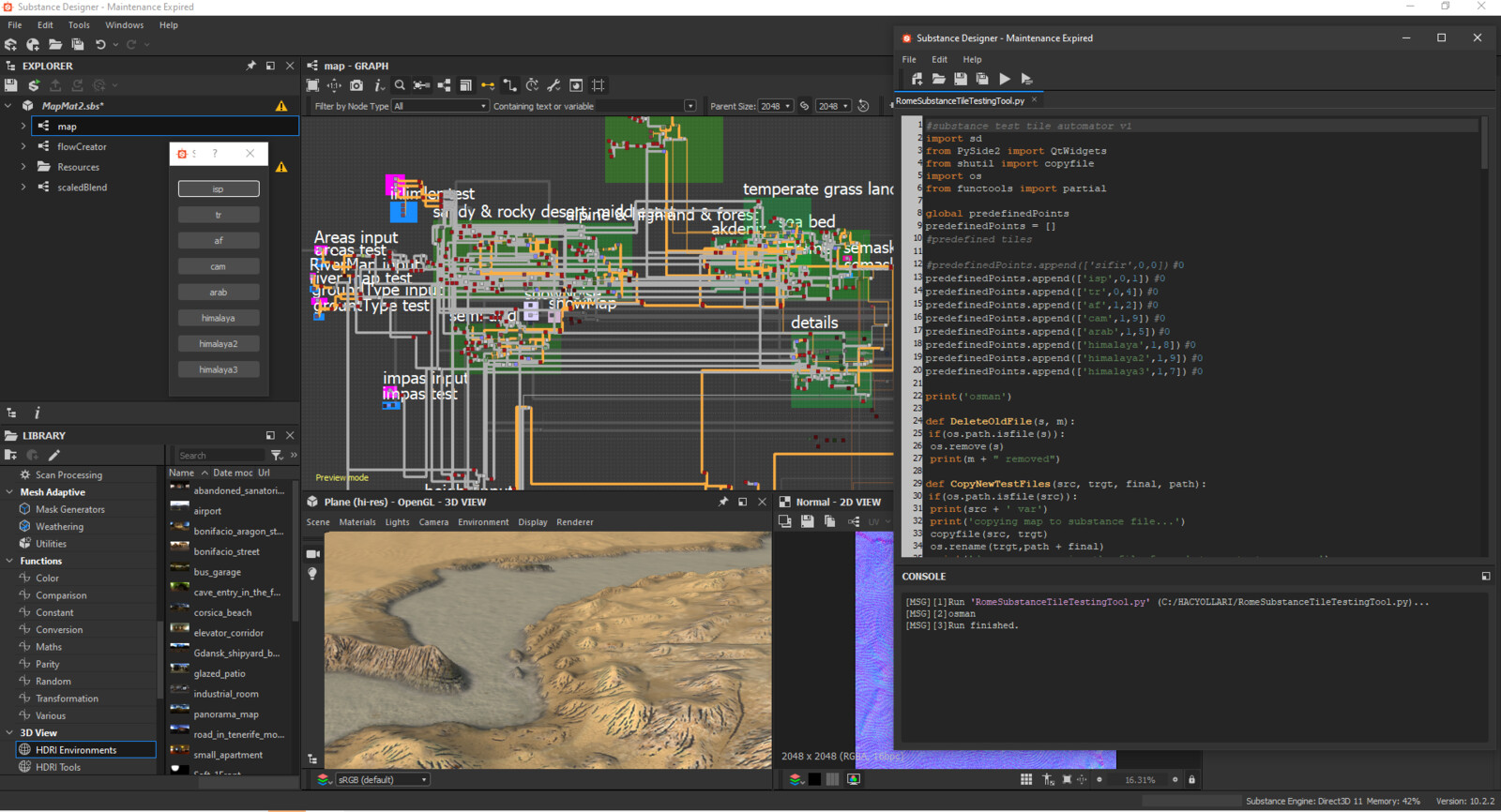The image size is (1501, 812).
Task: Open the graph search magnifier tool
Action: pos(400,85)
